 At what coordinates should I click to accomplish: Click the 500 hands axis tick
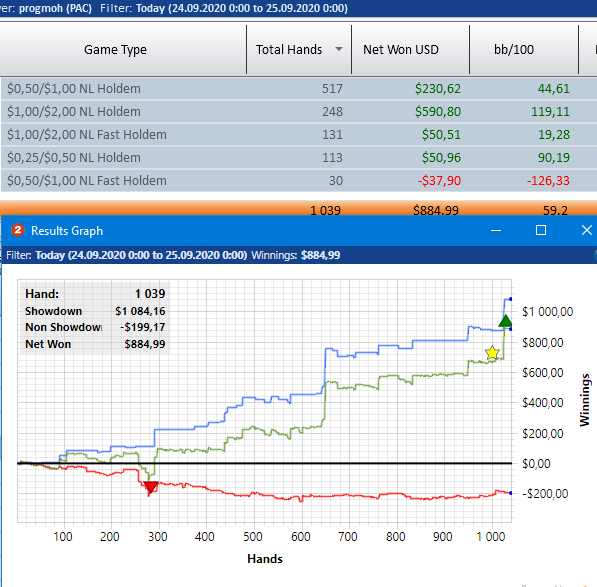point(253,537)
